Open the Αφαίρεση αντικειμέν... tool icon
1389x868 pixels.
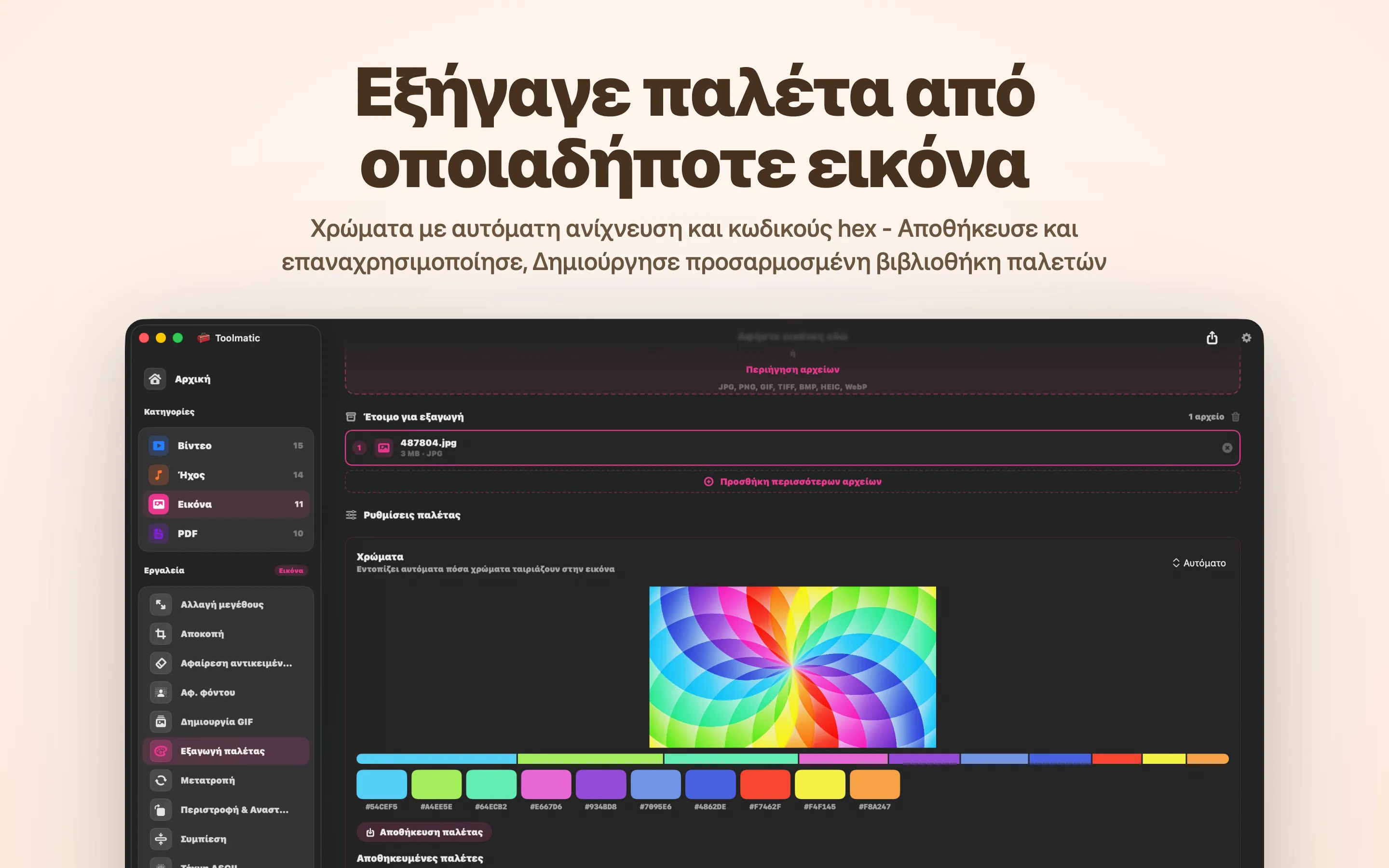pyautogui.click(x=161, y=663)
